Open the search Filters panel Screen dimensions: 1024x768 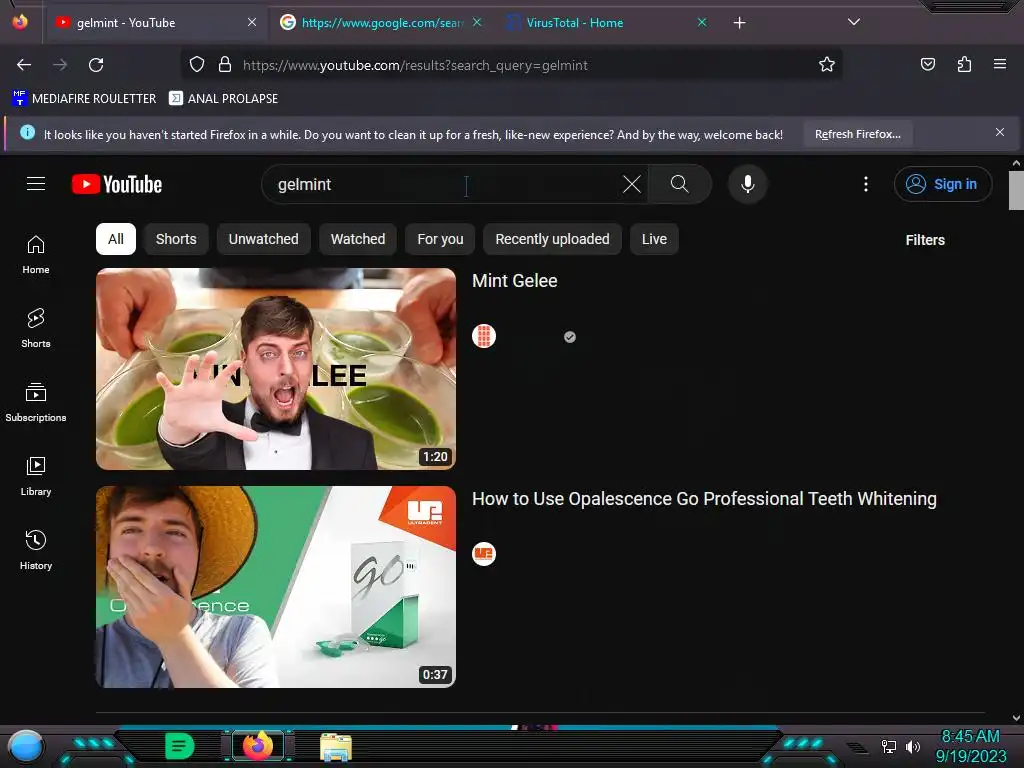[x=925, y=240]
